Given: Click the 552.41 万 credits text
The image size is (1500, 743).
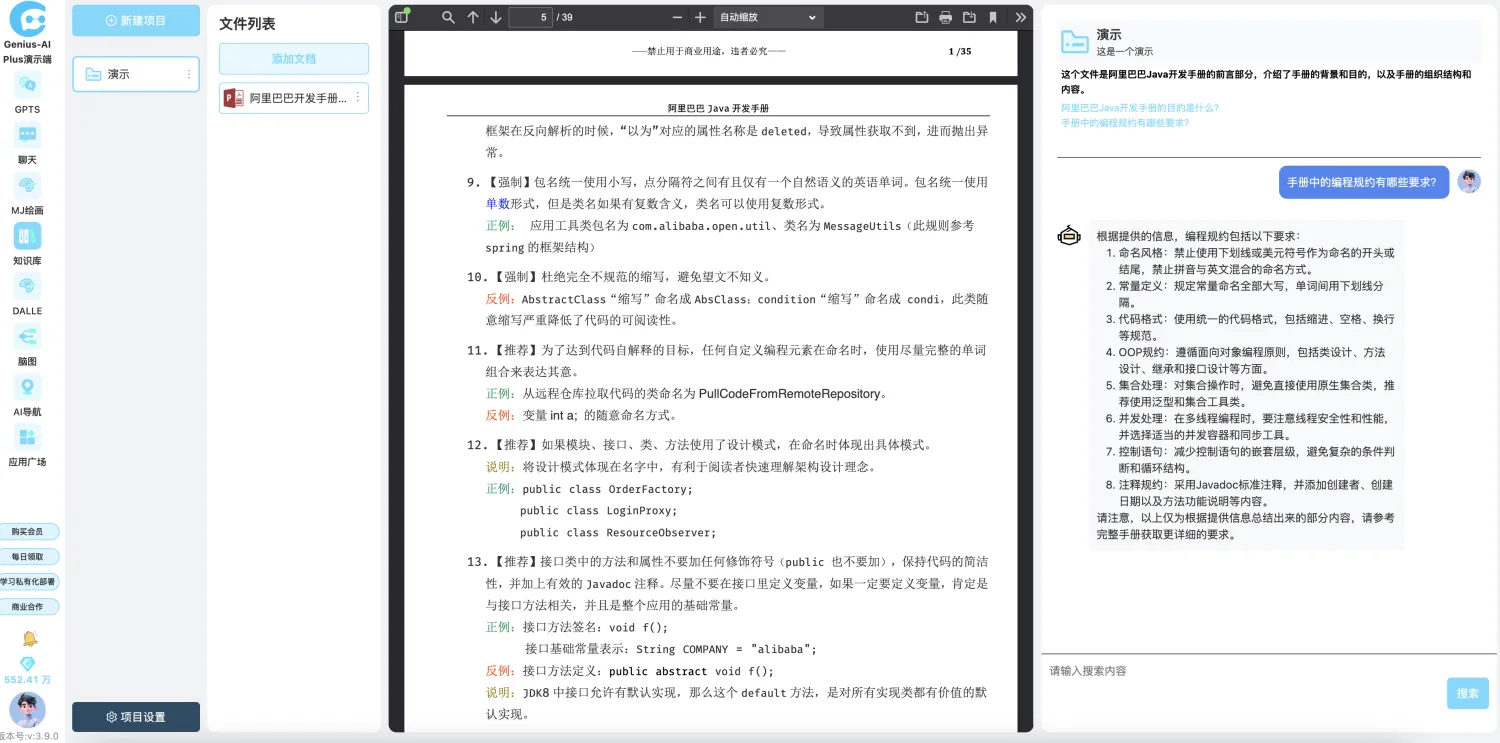Looking at the screenshot, I should 27,680.
